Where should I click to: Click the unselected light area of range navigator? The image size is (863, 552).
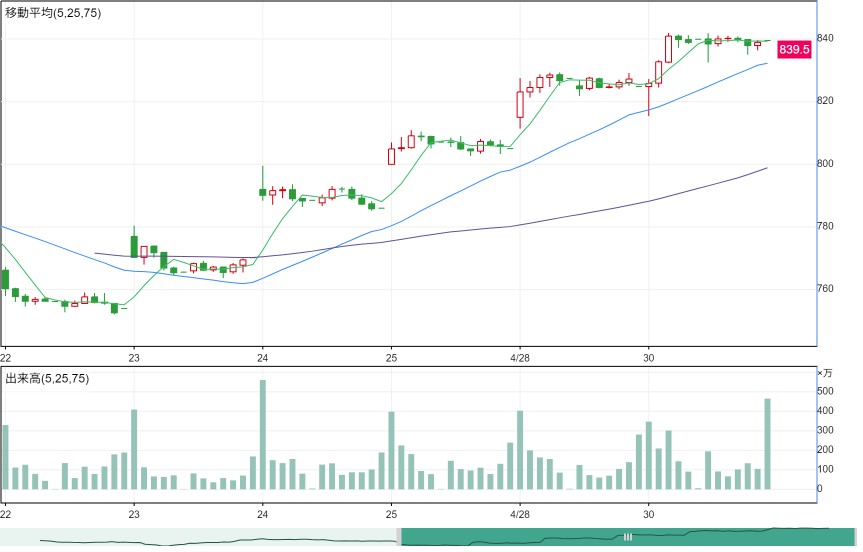tap(198, 537)
